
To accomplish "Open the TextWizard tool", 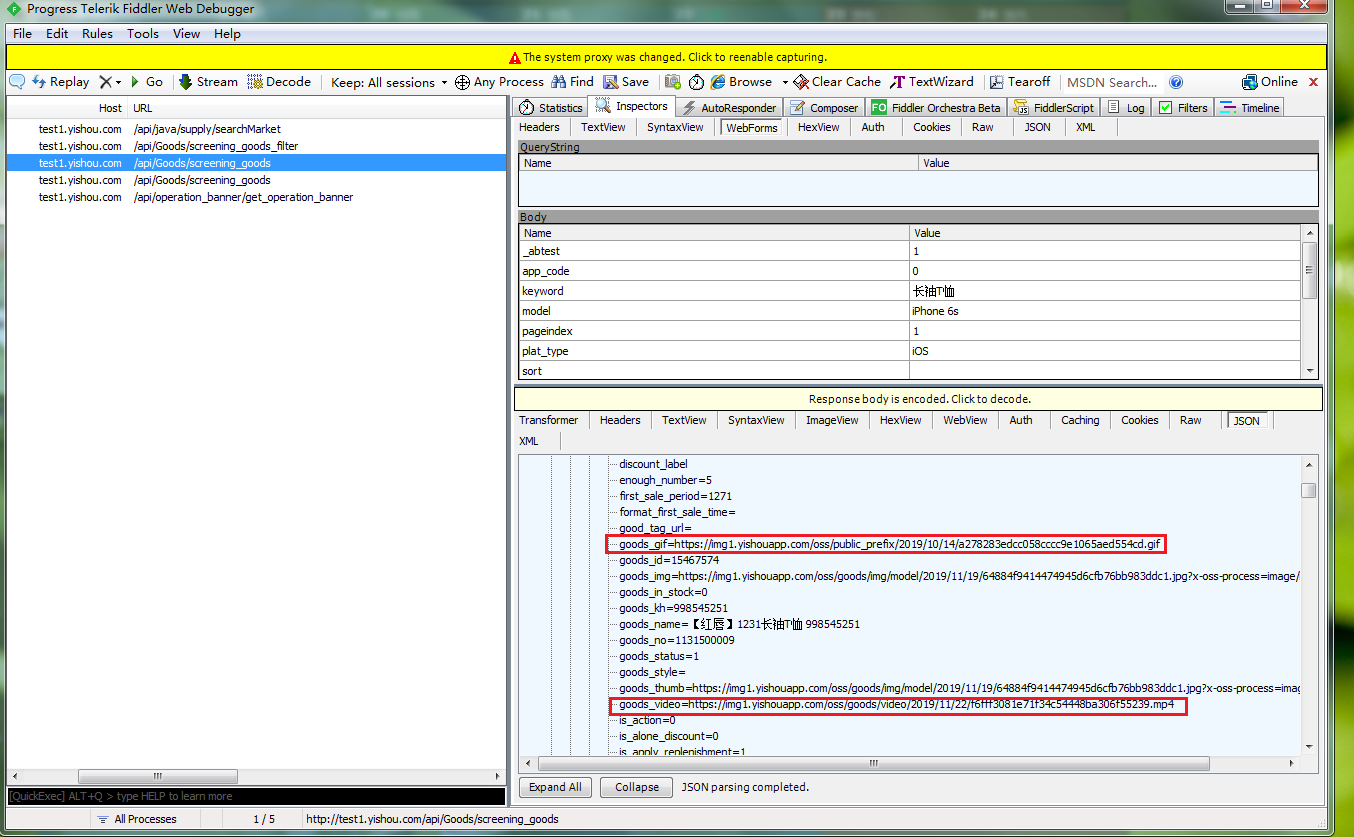I will coord(932,82).
